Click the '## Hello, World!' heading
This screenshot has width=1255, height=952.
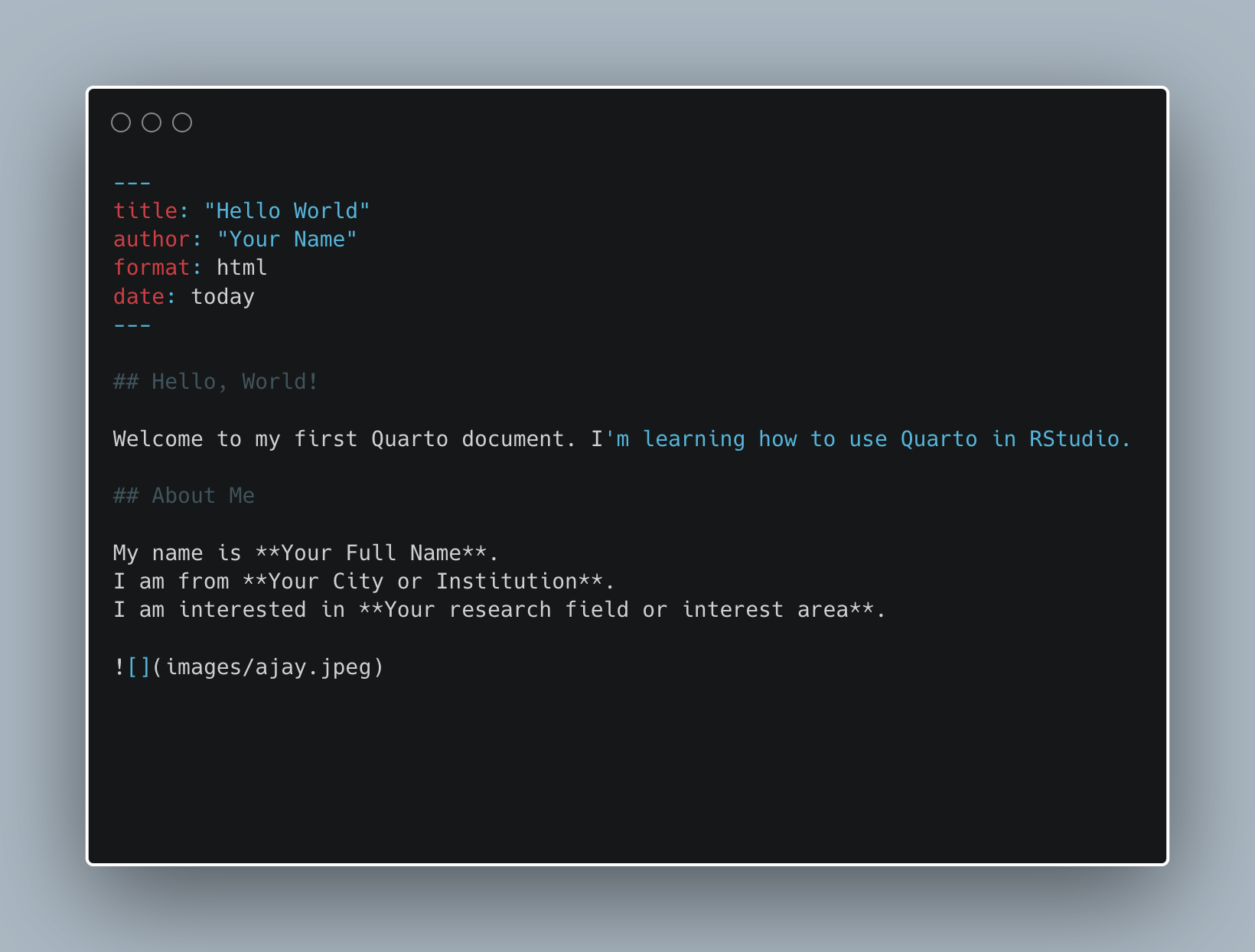[x=216, y=382]
